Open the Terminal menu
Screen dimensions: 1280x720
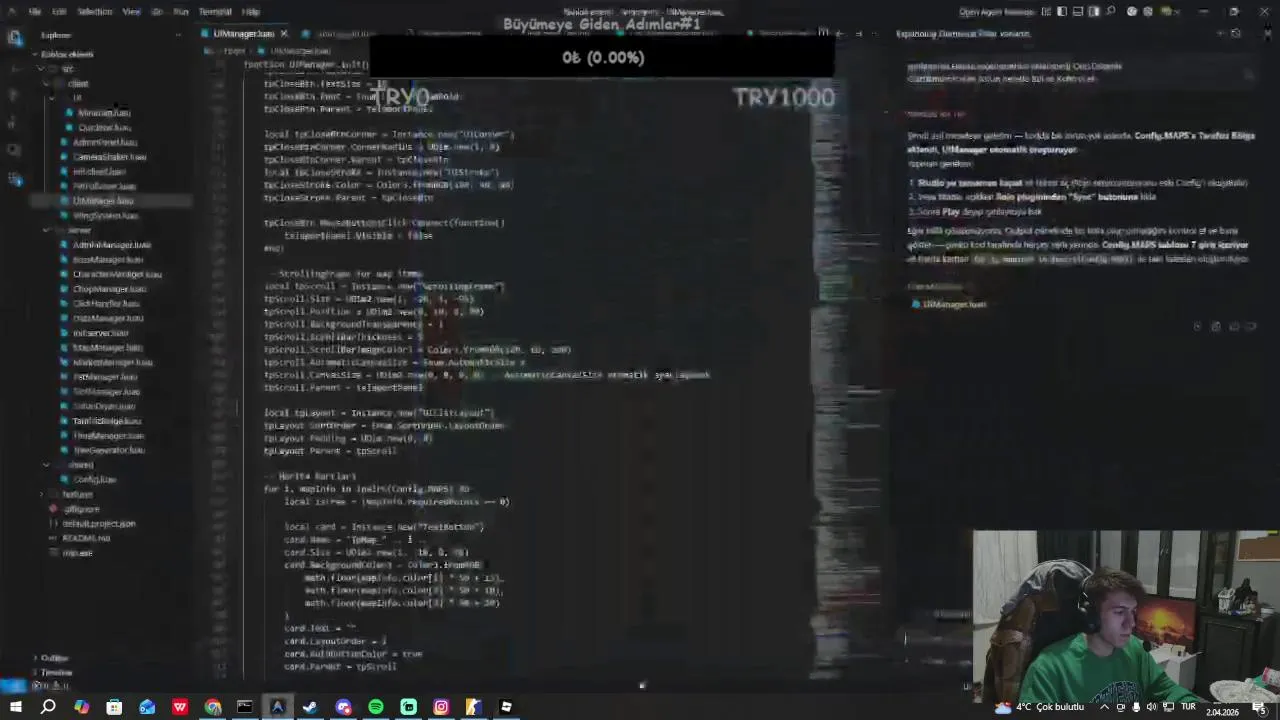coord(215,12)
